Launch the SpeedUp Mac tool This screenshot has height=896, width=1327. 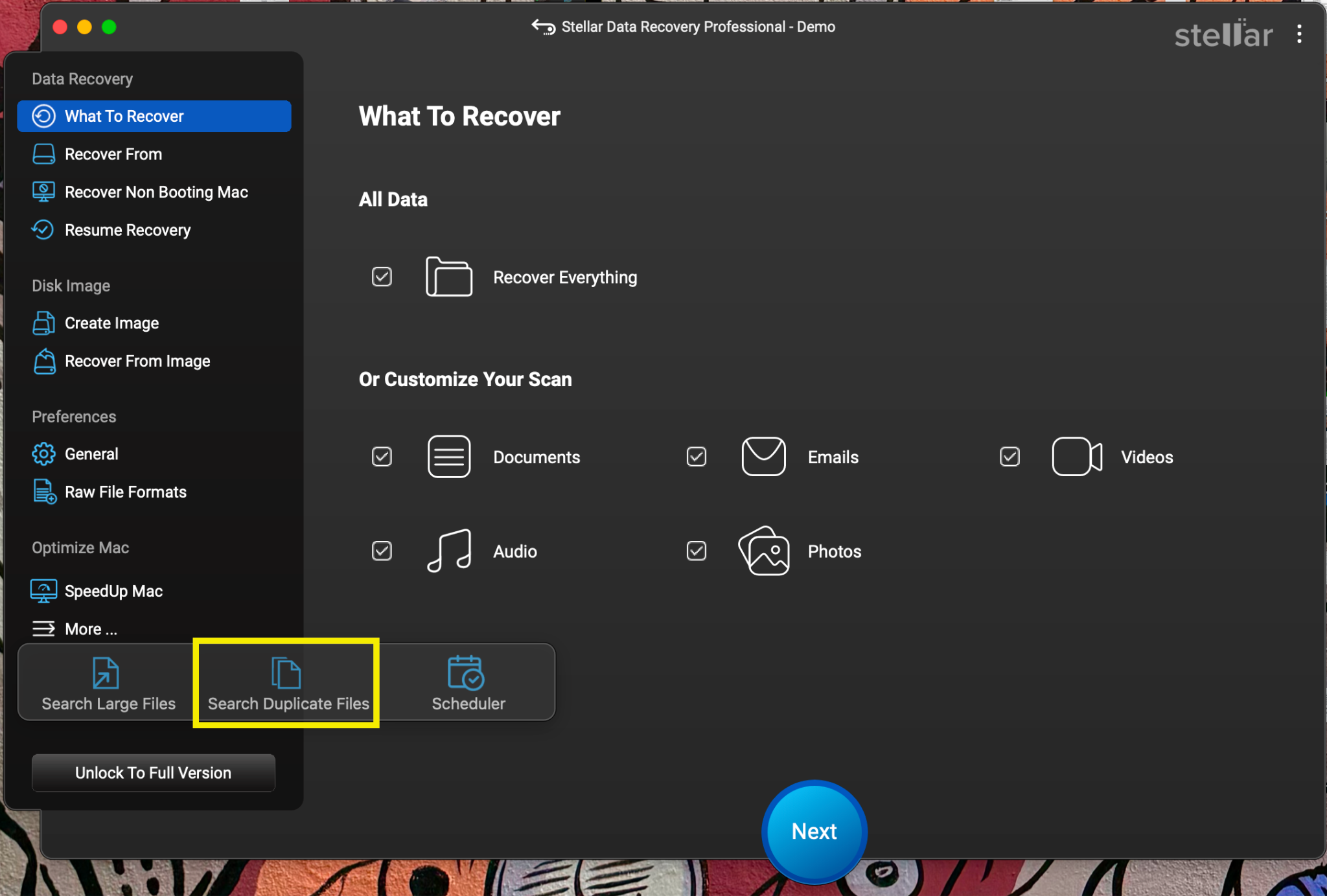pyautogui.click(x=43, y=590)
